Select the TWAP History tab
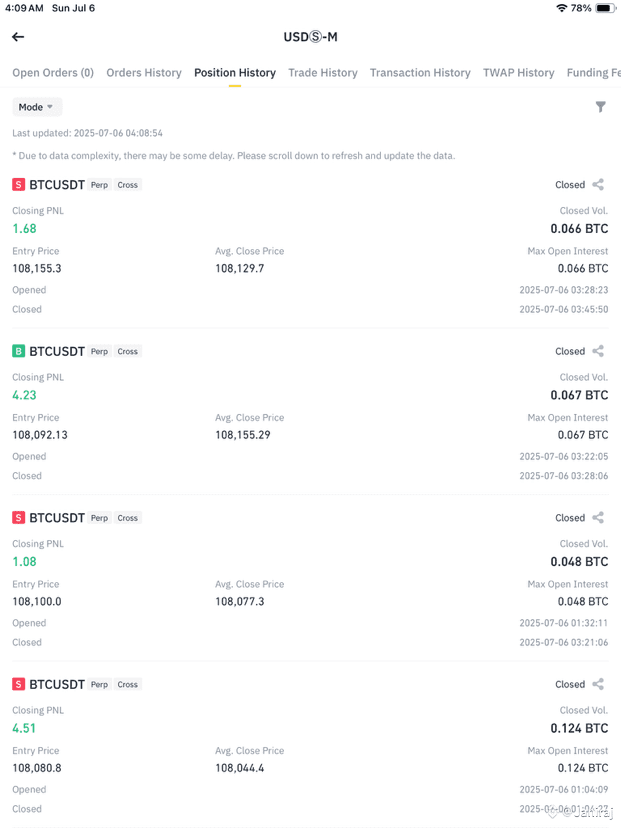621x828 pixels. (519, 73)
